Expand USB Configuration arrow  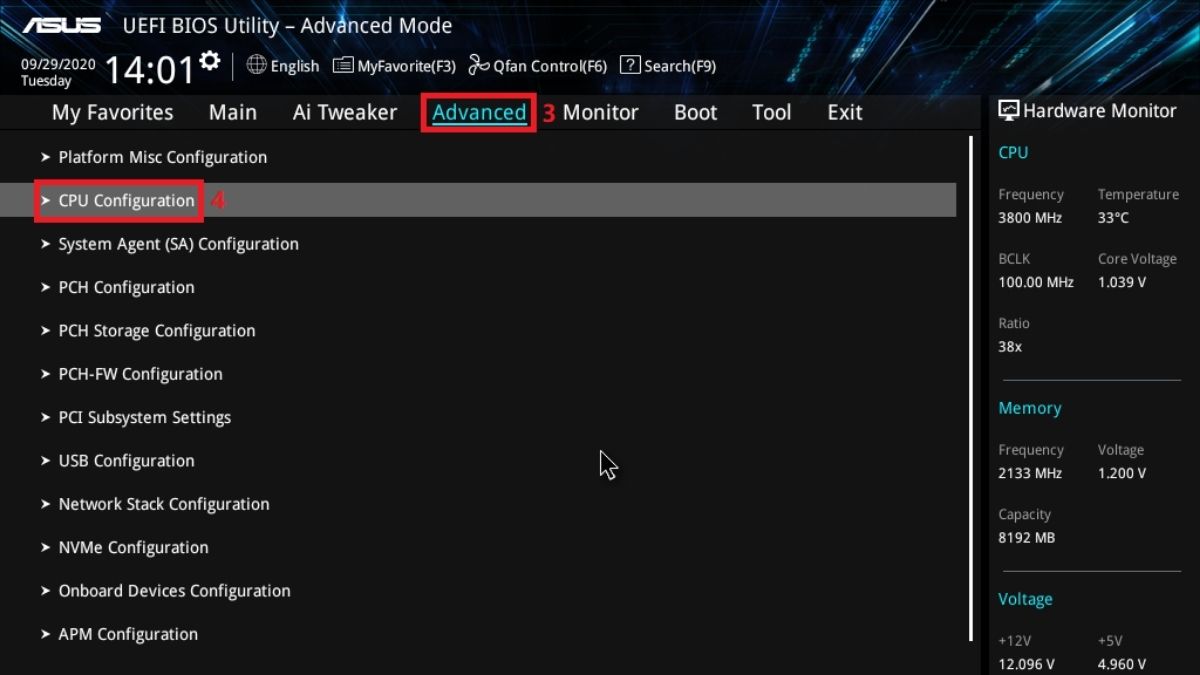pyautogui.click(x=46, y=461)
